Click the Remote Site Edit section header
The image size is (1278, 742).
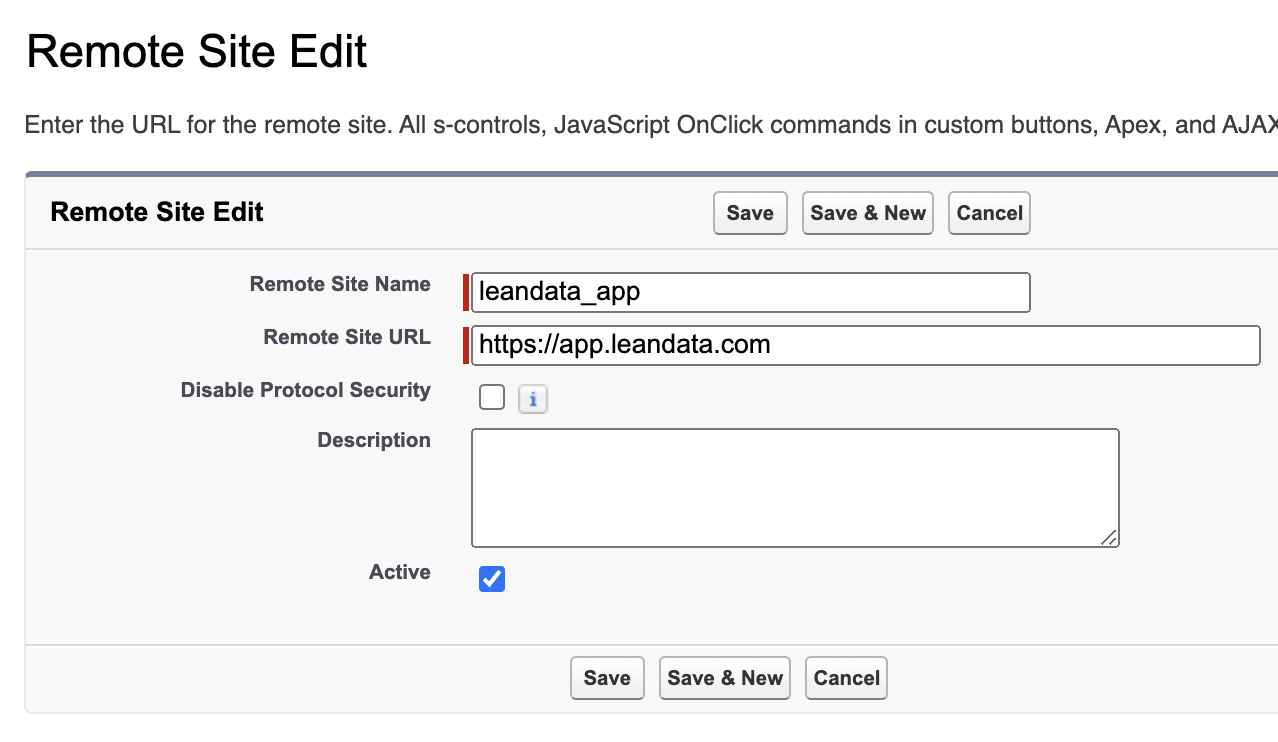(157, 212)
